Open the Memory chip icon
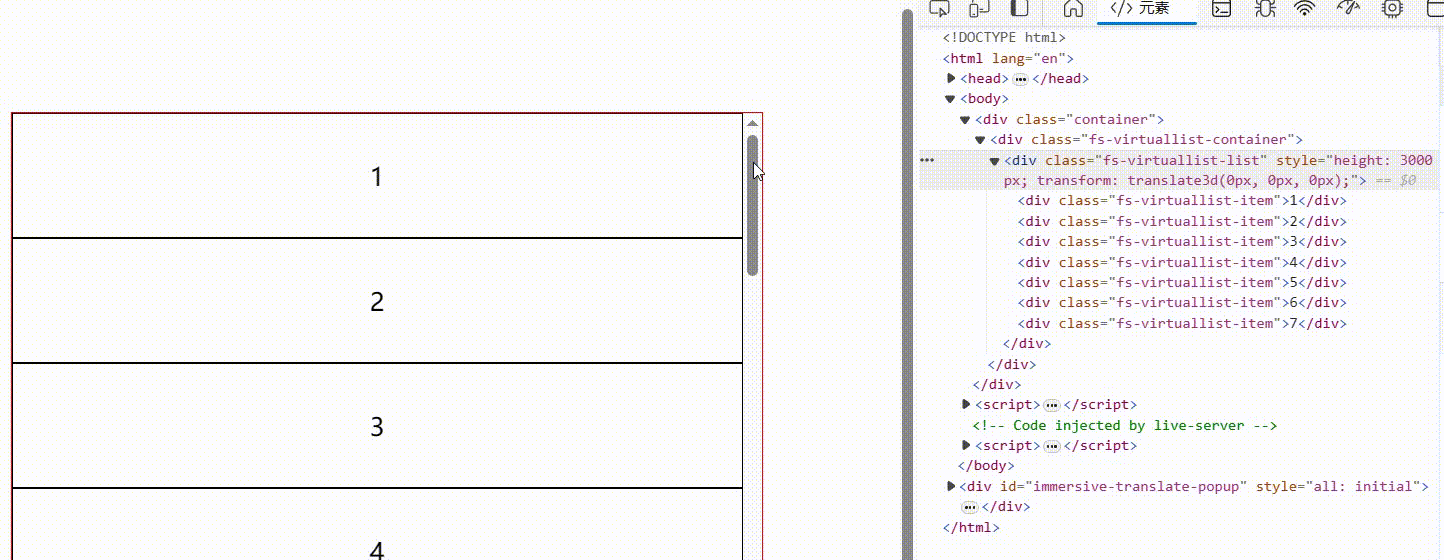Image resolution: width=1444 pixels, height=560 pixels. click(1391, 9)
